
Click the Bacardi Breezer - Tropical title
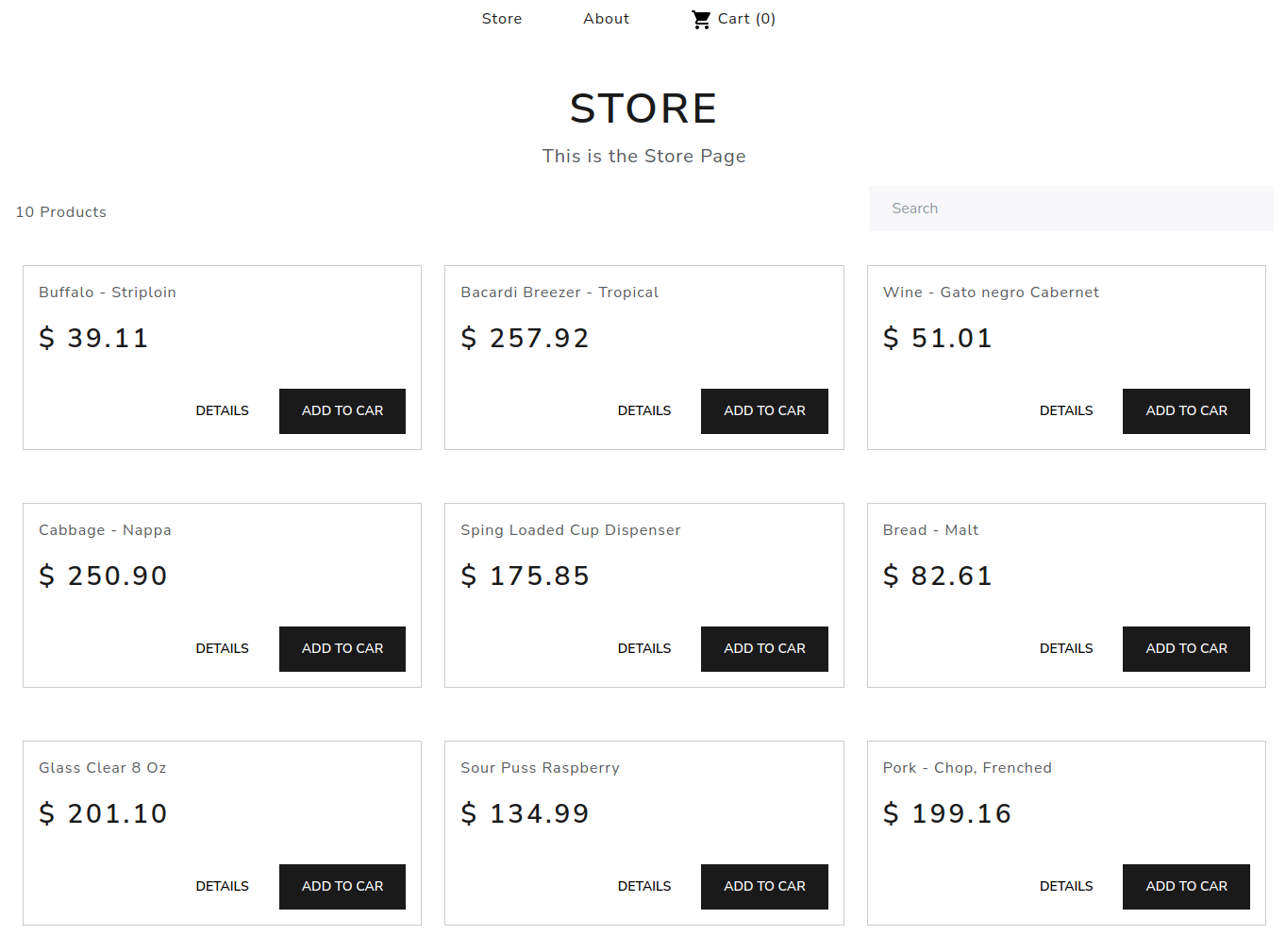tap(559, 292)
